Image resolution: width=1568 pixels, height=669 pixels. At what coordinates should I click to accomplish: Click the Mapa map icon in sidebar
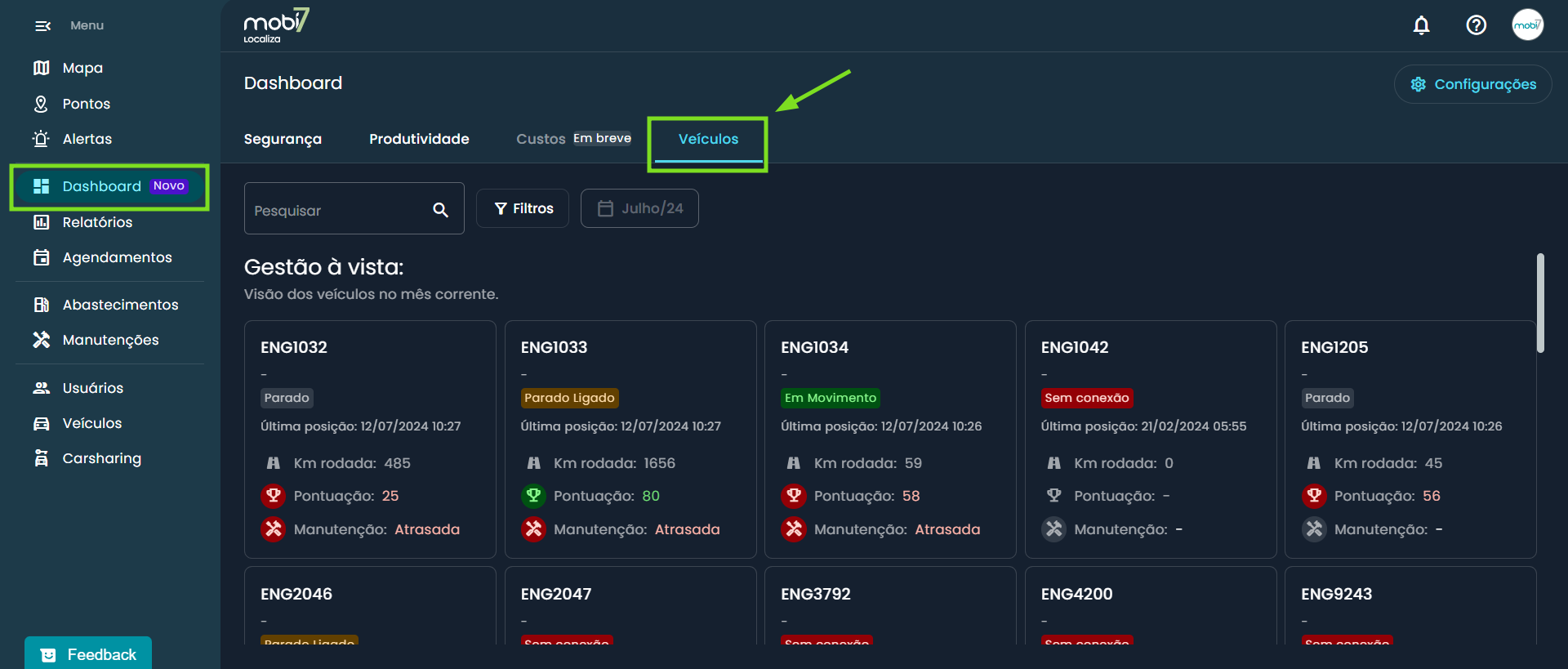(x=41, y=68)
